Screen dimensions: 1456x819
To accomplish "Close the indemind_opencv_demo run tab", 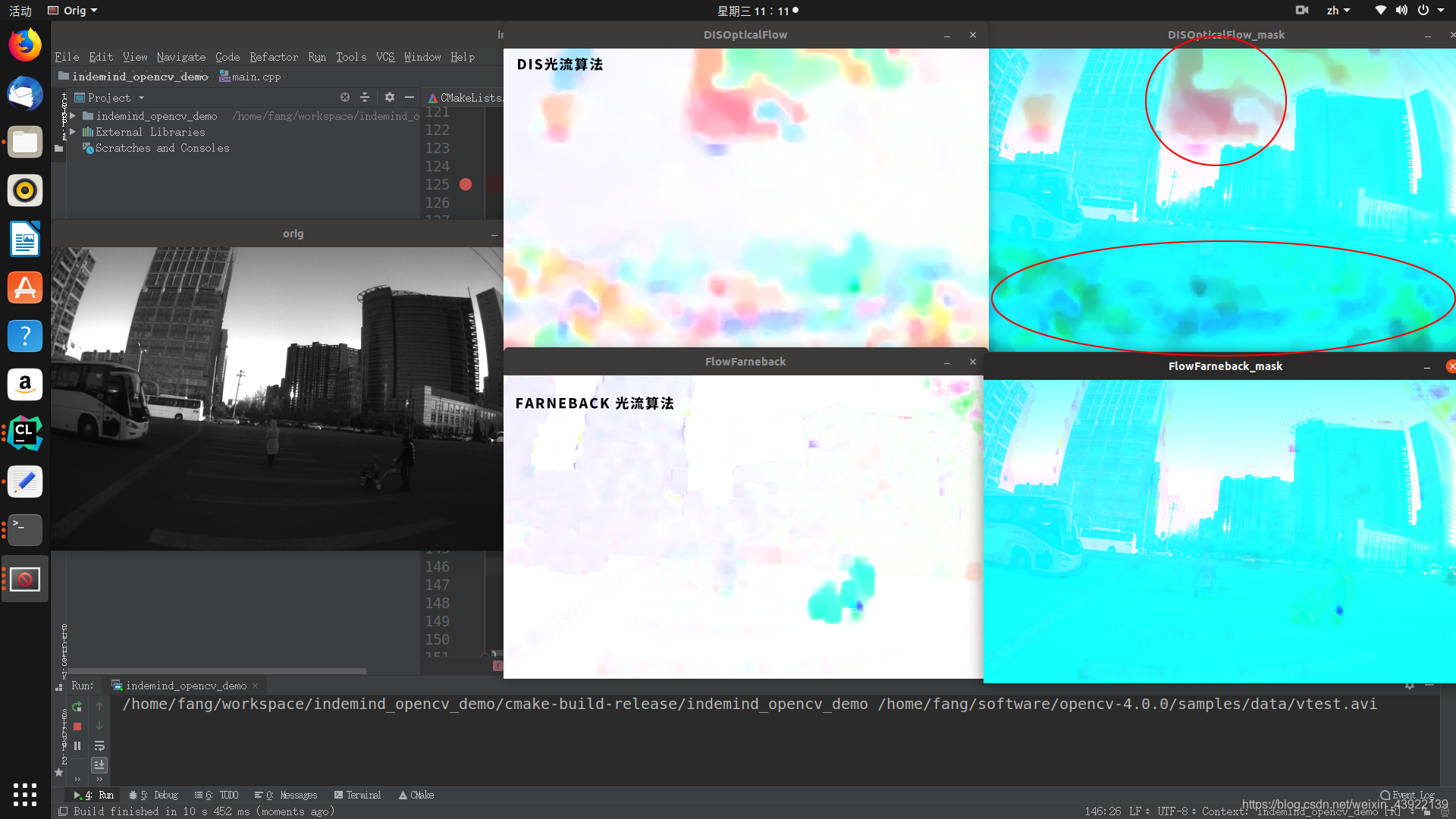I will click(x=256, y=686).
